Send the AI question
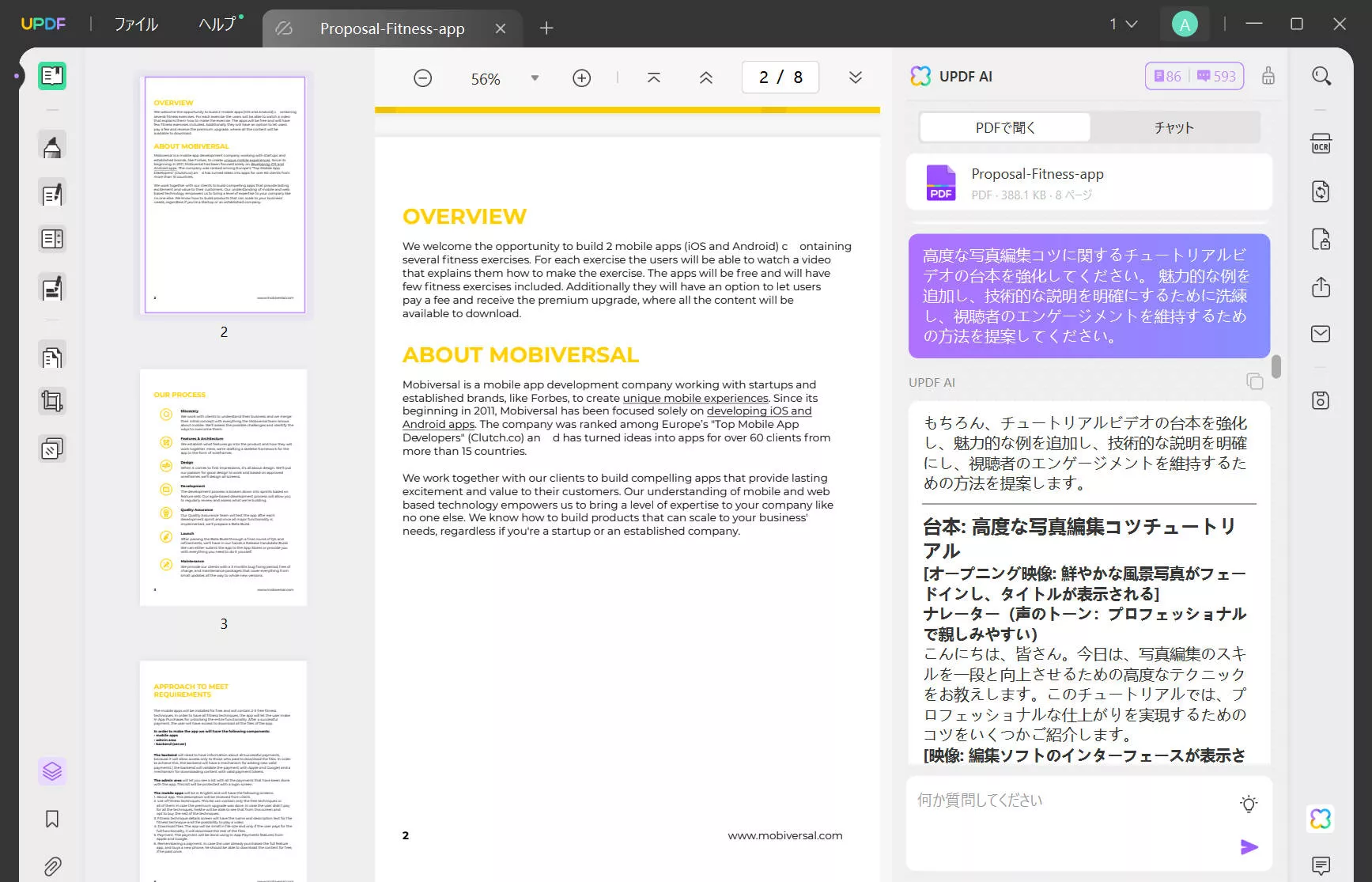The image size is (1372, 882). 1249,847
